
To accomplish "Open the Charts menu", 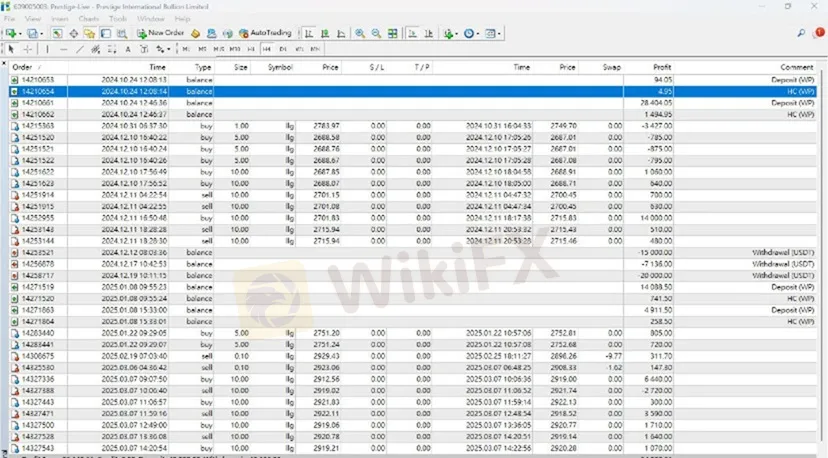I will click(x=90, y=19).
